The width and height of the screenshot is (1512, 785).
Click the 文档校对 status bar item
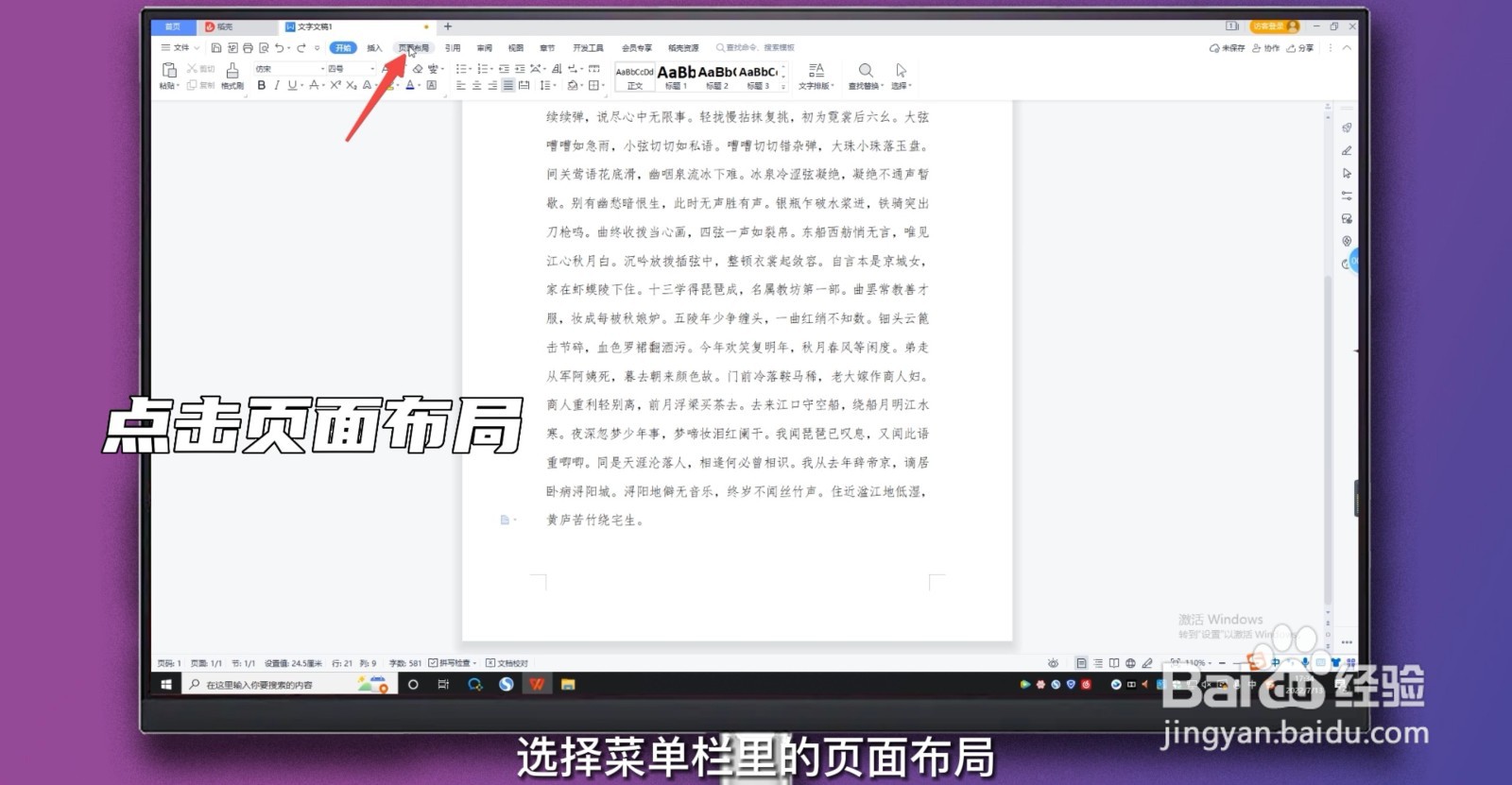coord(507,663)
